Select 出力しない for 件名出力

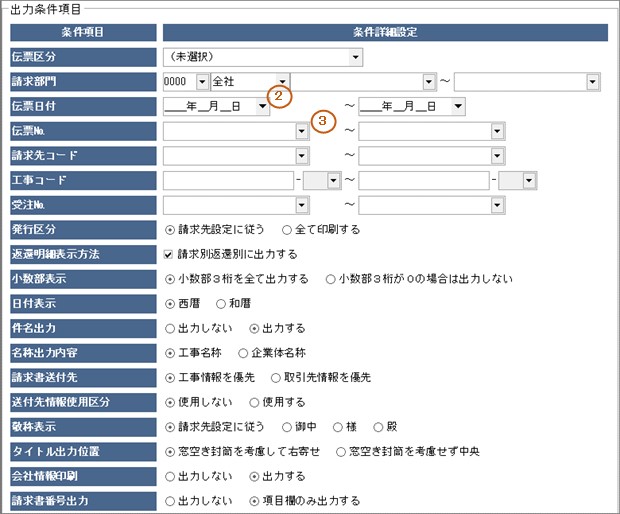tap(169, 327)
